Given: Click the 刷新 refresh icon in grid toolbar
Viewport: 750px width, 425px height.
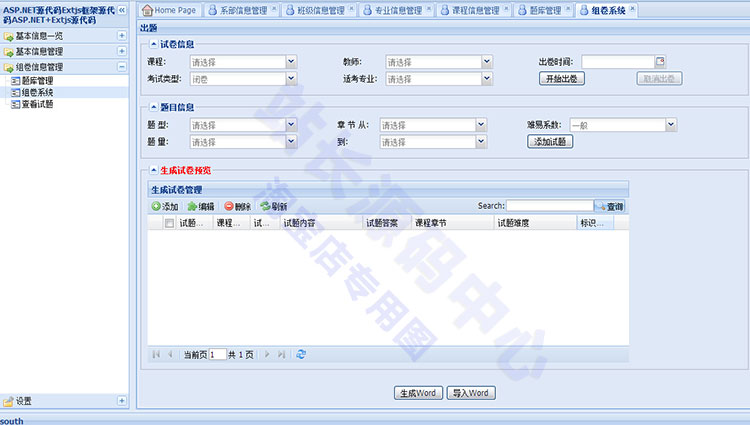Looking at the screenshot, I should (x=265, y=206).
